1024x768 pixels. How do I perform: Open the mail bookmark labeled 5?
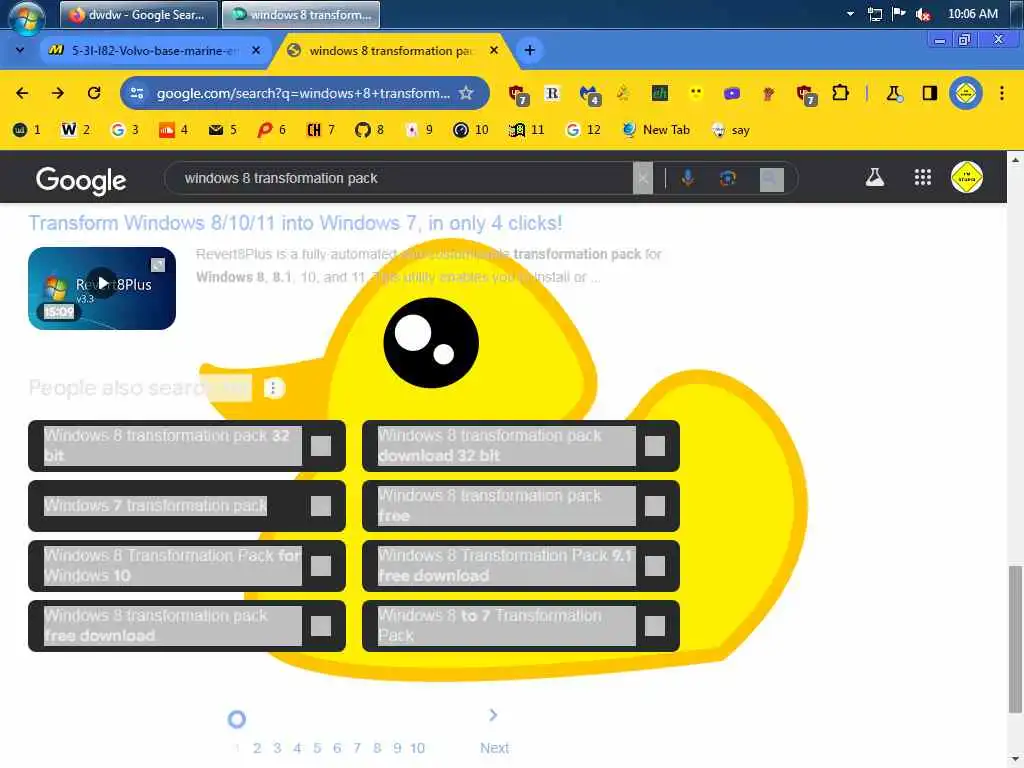tap(223, 130)
